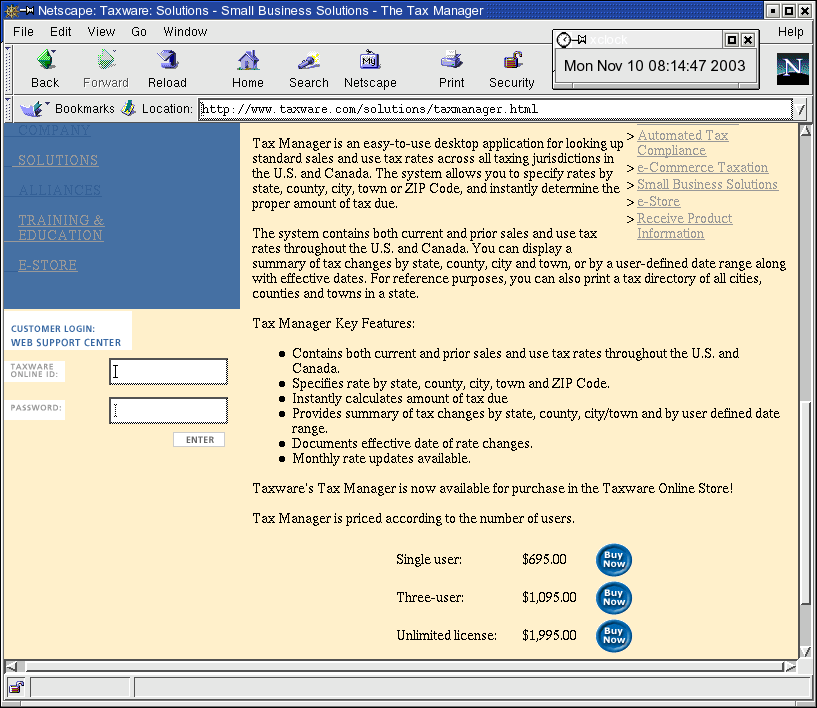Viewport: 817px width, 708px height.
Task: Open the Bookmarks quickfile icon
Action: click(x=34, y=108)
